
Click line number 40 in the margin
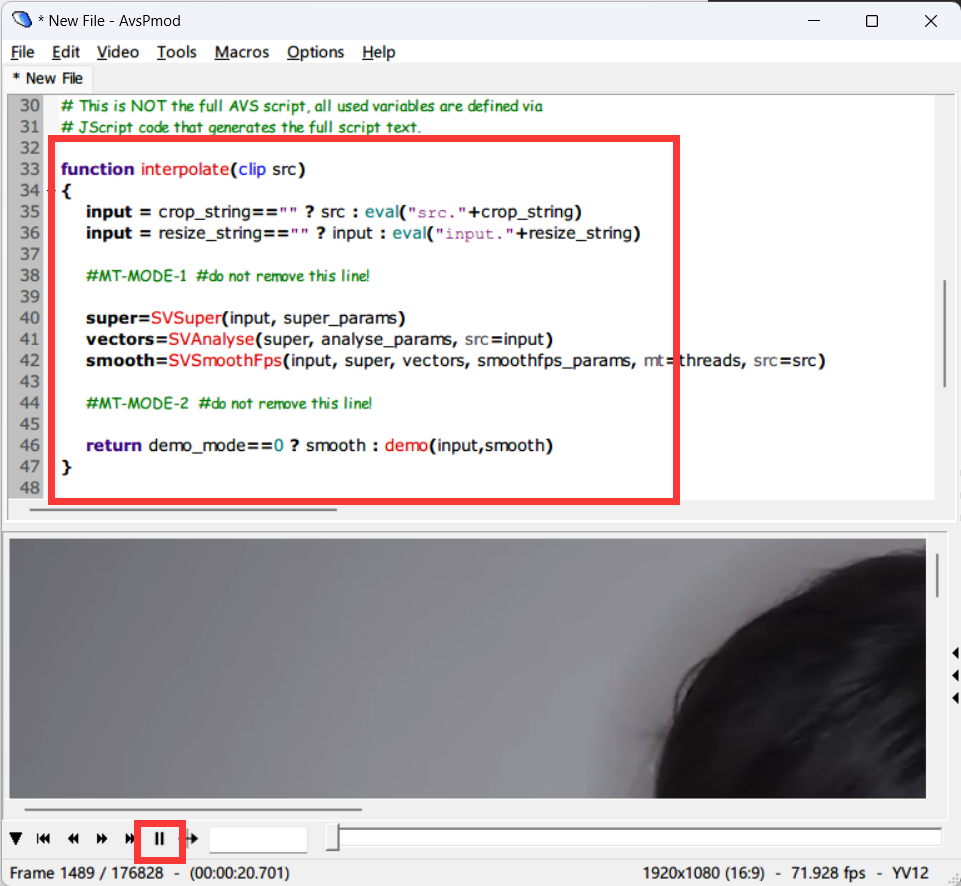point(29,318)
